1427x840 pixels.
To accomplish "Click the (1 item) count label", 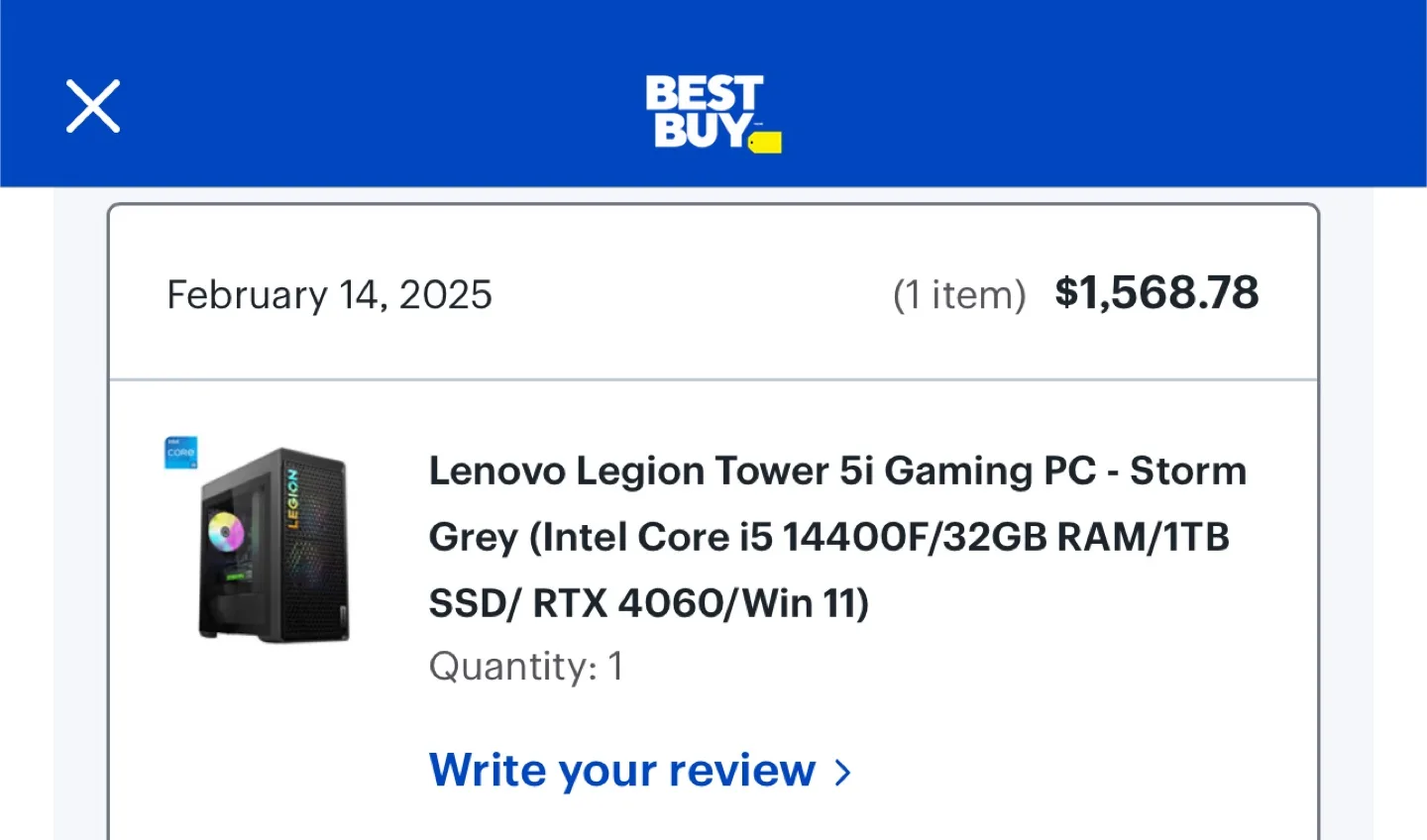I will point(959,295).
